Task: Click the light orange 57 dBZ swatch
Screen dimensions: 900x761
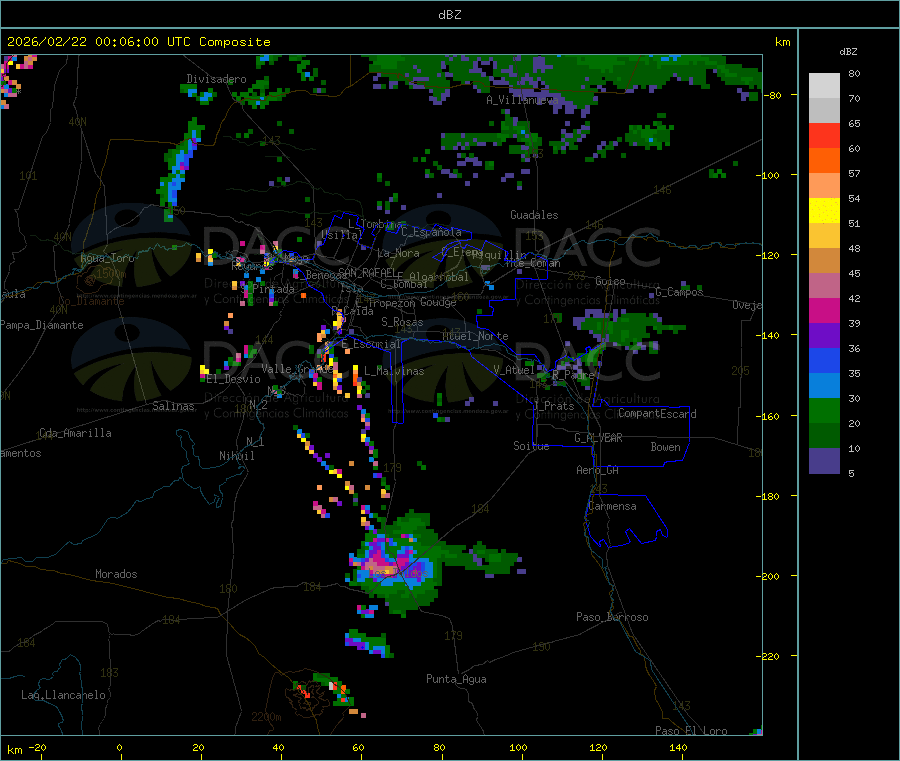Action: click(824, 185)
